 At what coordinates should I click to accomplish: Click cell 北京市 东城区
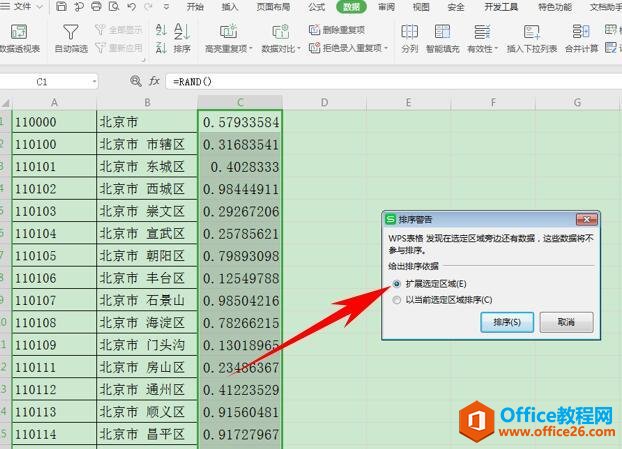click(x=147, y=166)
